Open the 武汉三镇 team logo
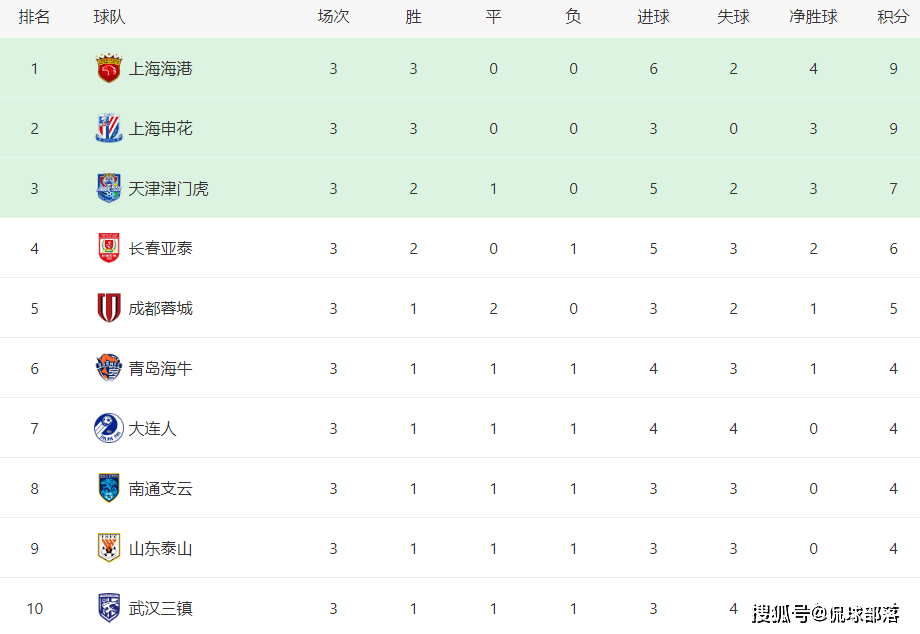The image size is (920, 634). (x=109, y=608)
